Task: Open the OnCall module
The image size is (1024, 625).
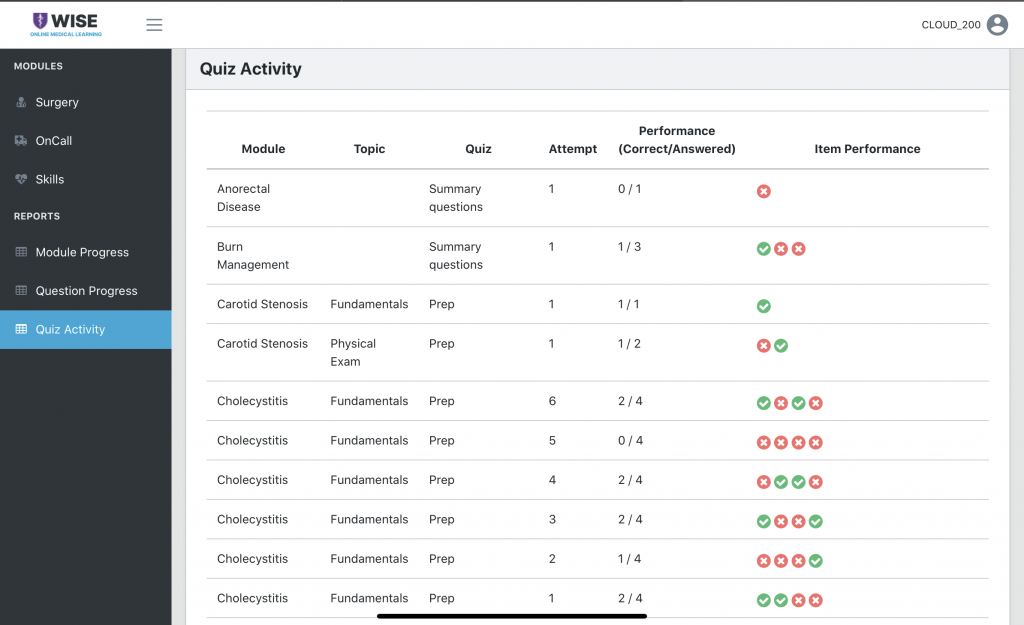Action: pyautogui.click(x=54, y=141)
